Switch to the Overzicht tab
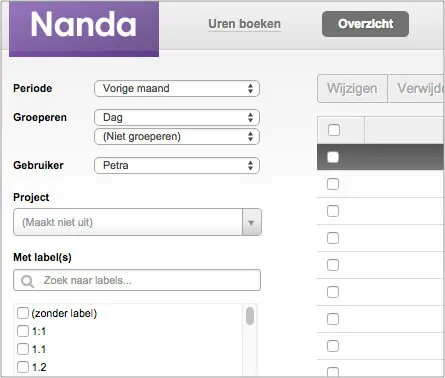 [365, 24]
